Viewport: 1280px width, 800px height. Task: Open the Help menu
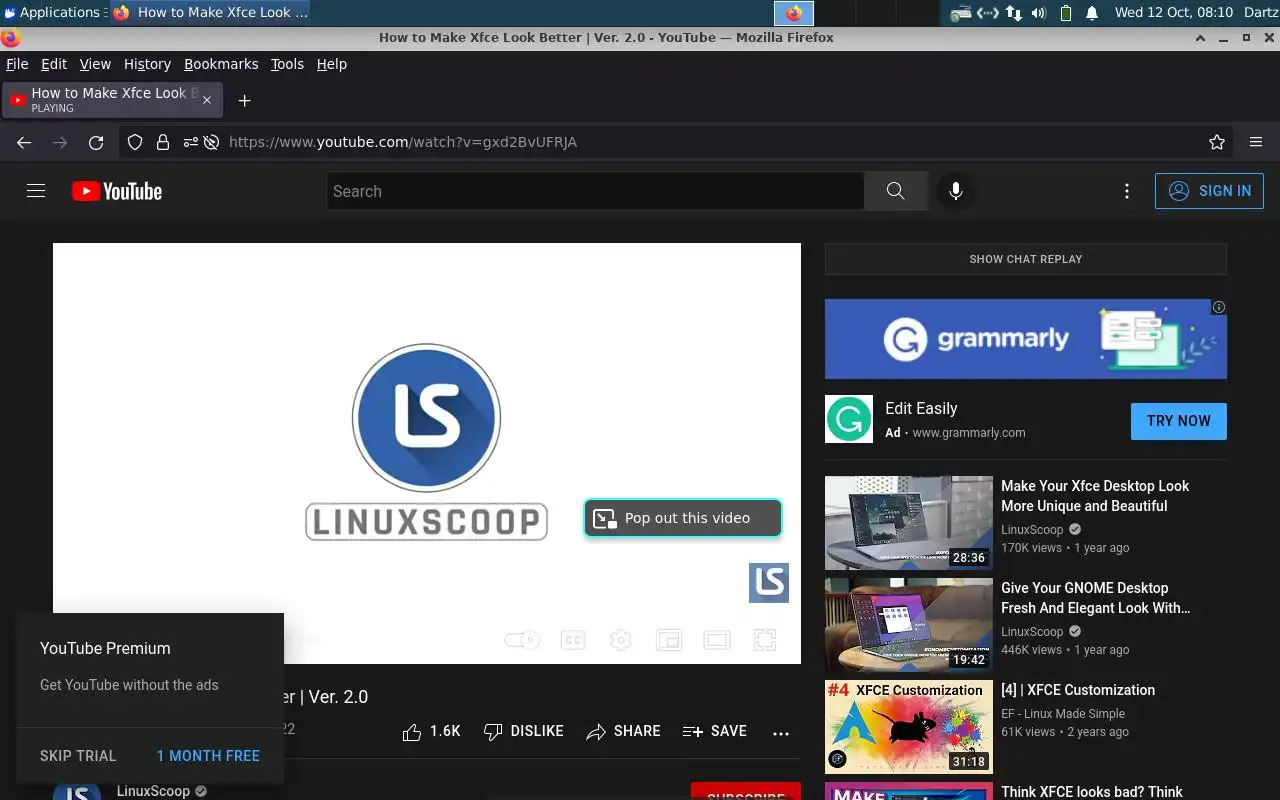tap(332, 64)
